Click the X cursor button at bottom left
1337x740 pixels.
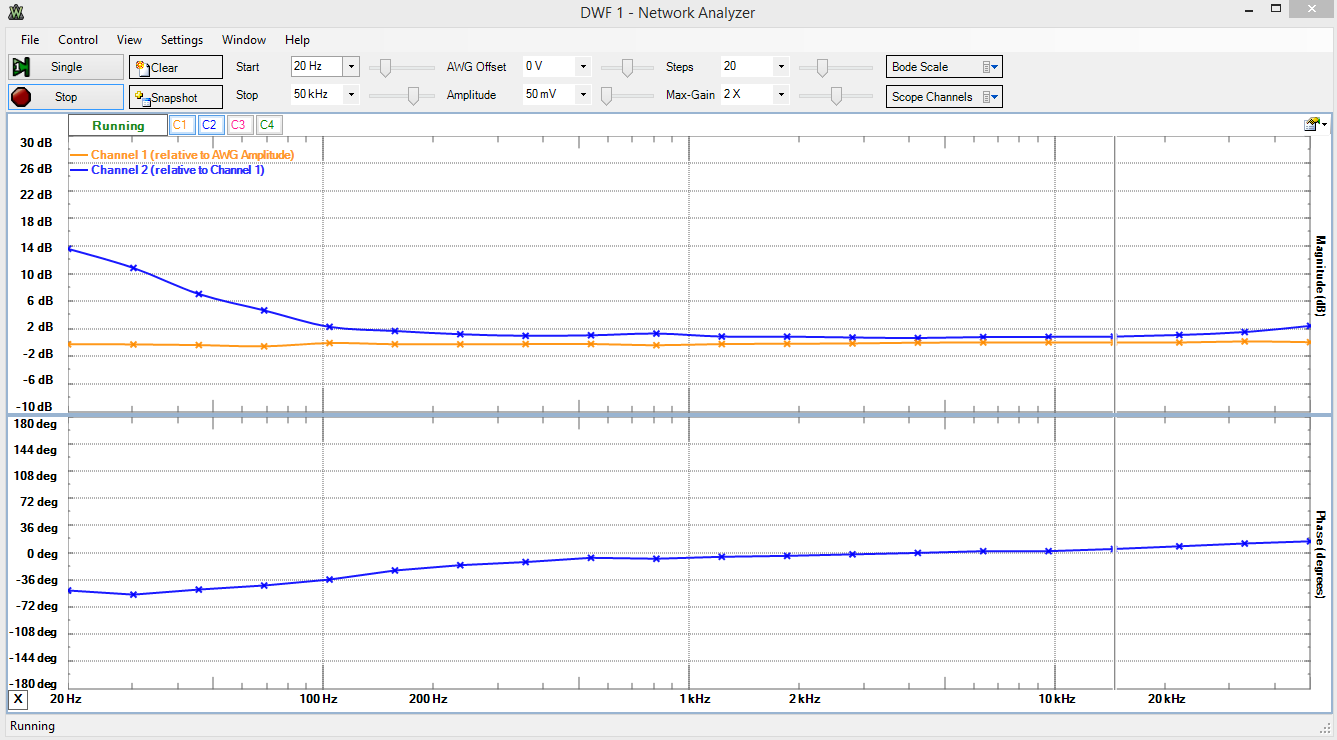18,698
